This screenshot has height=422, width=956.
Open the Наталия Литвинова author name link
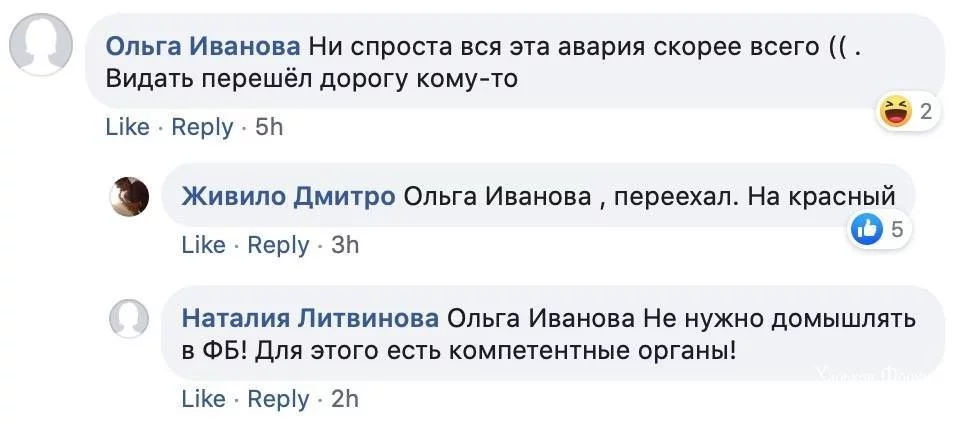tap(310, 319)
